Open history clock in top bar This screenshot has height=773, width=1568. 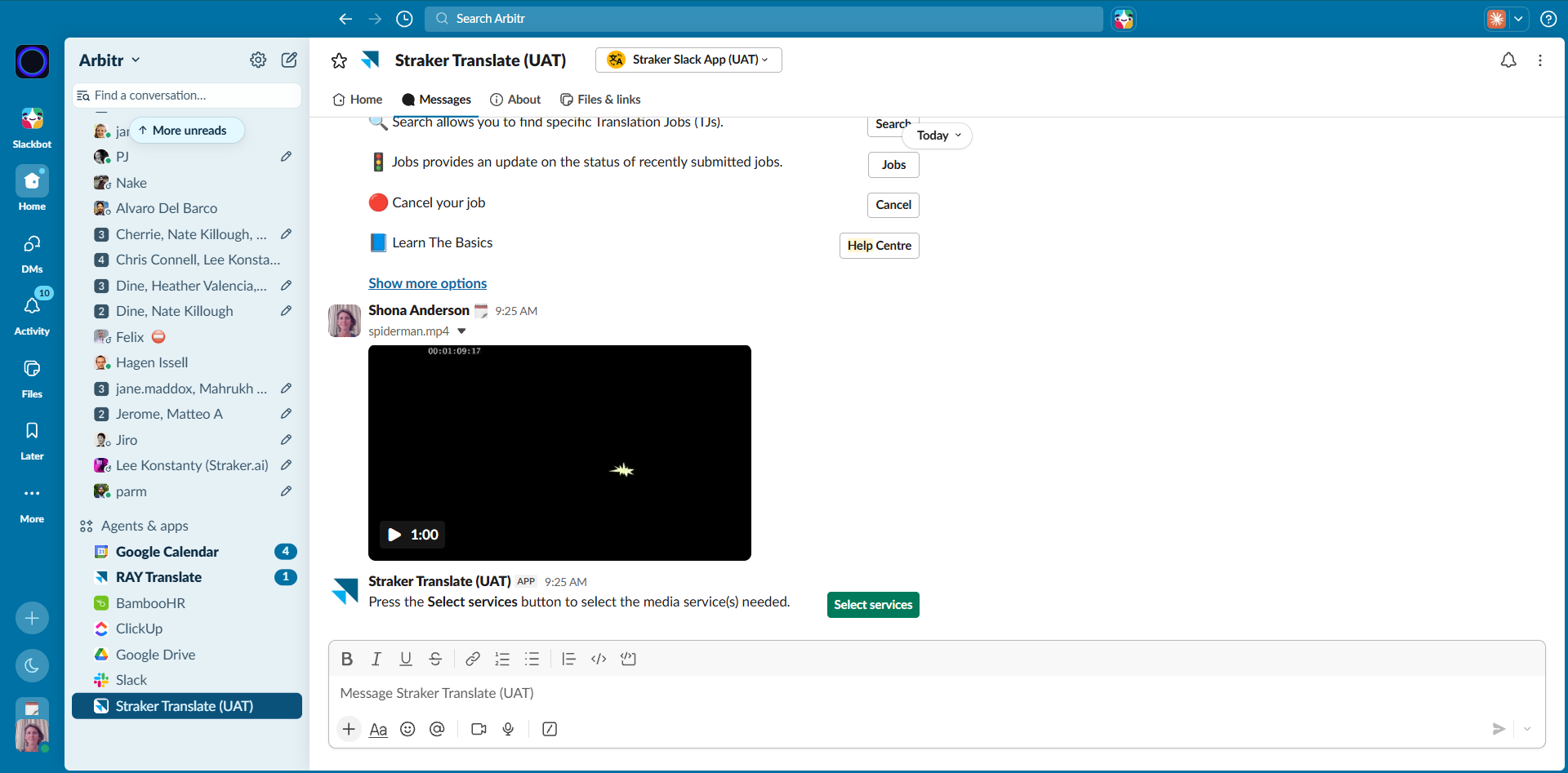404,19
